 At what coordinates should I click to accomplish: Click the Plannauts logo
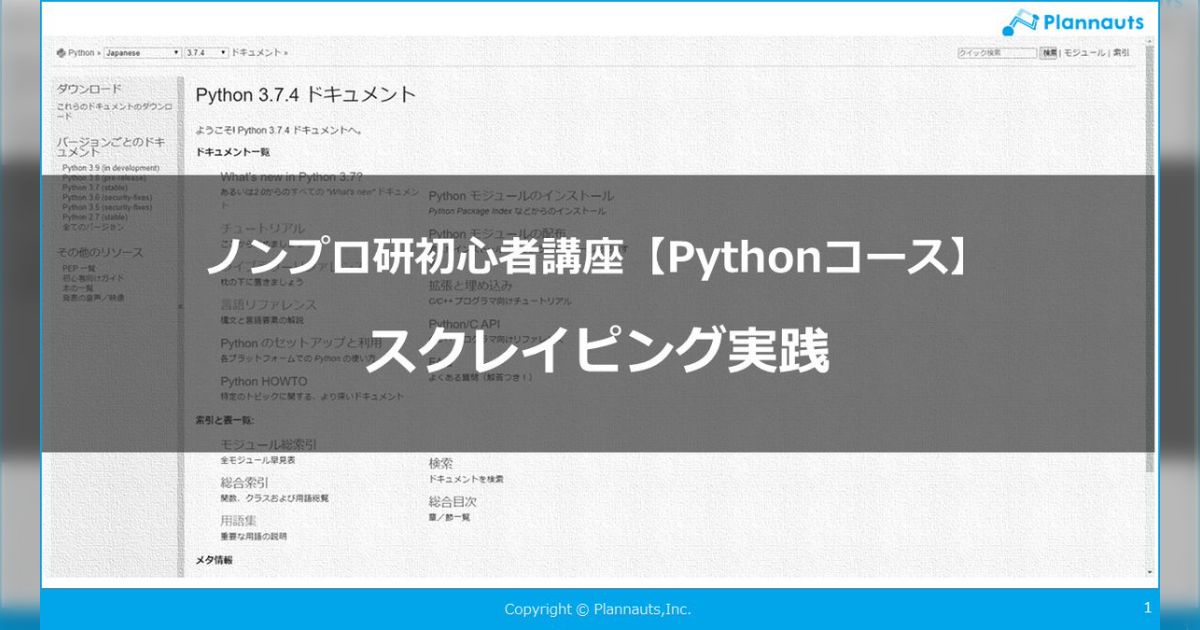pos(1075,18)
